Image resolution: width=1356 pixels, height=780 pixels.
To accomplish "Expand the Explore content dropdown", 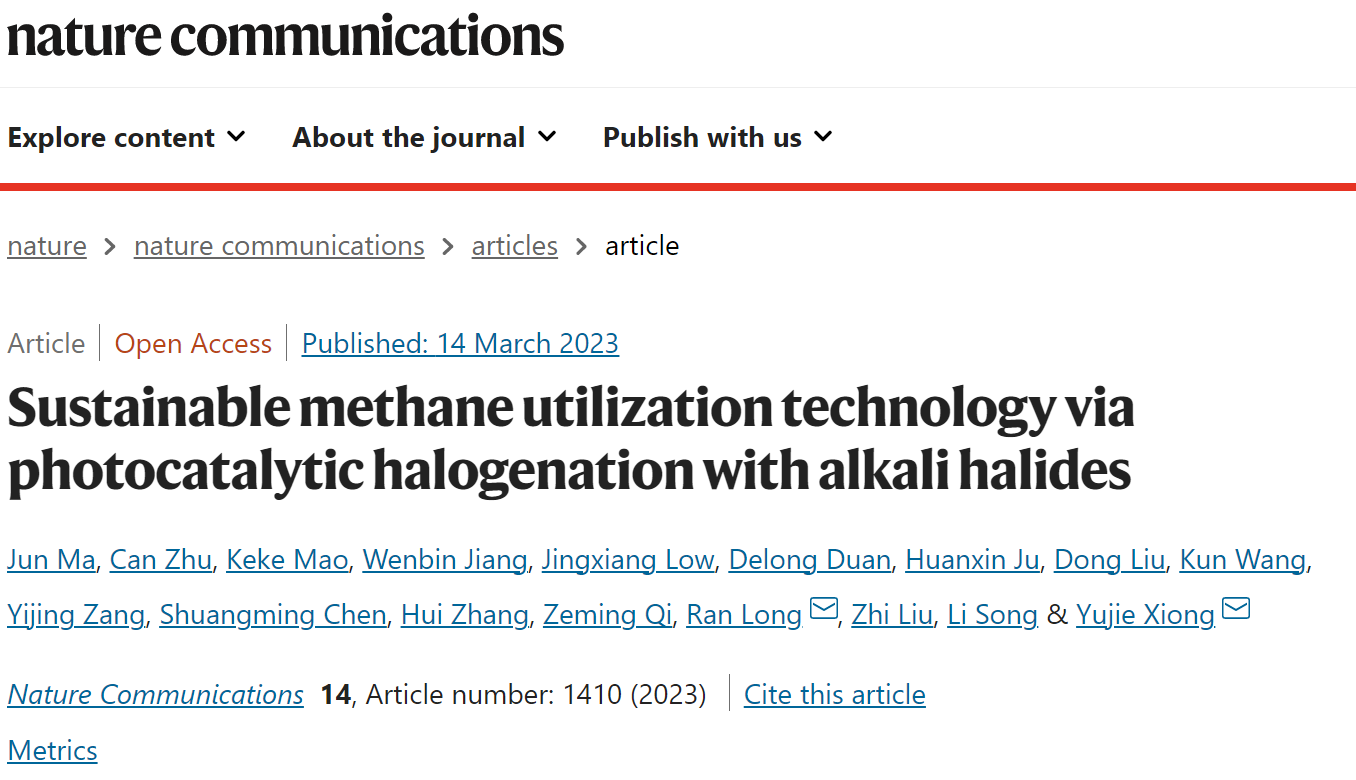I will [126, 137].
